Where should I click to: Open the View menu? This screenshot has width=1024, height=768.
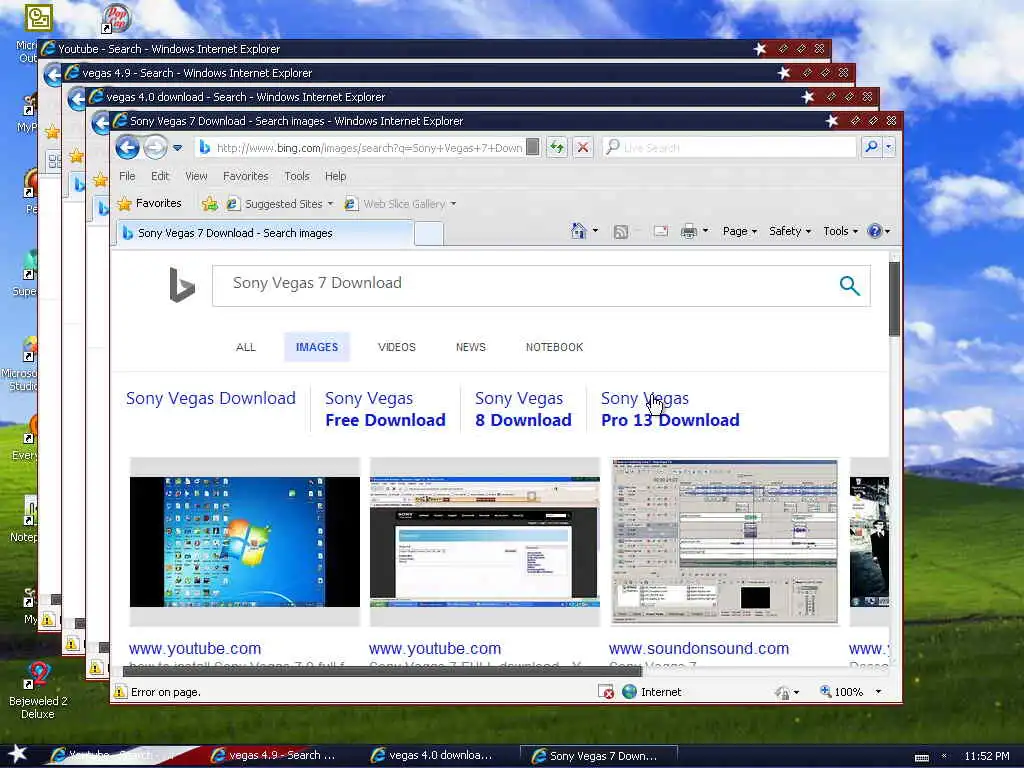pyautogui.click(x=196, y=176)
